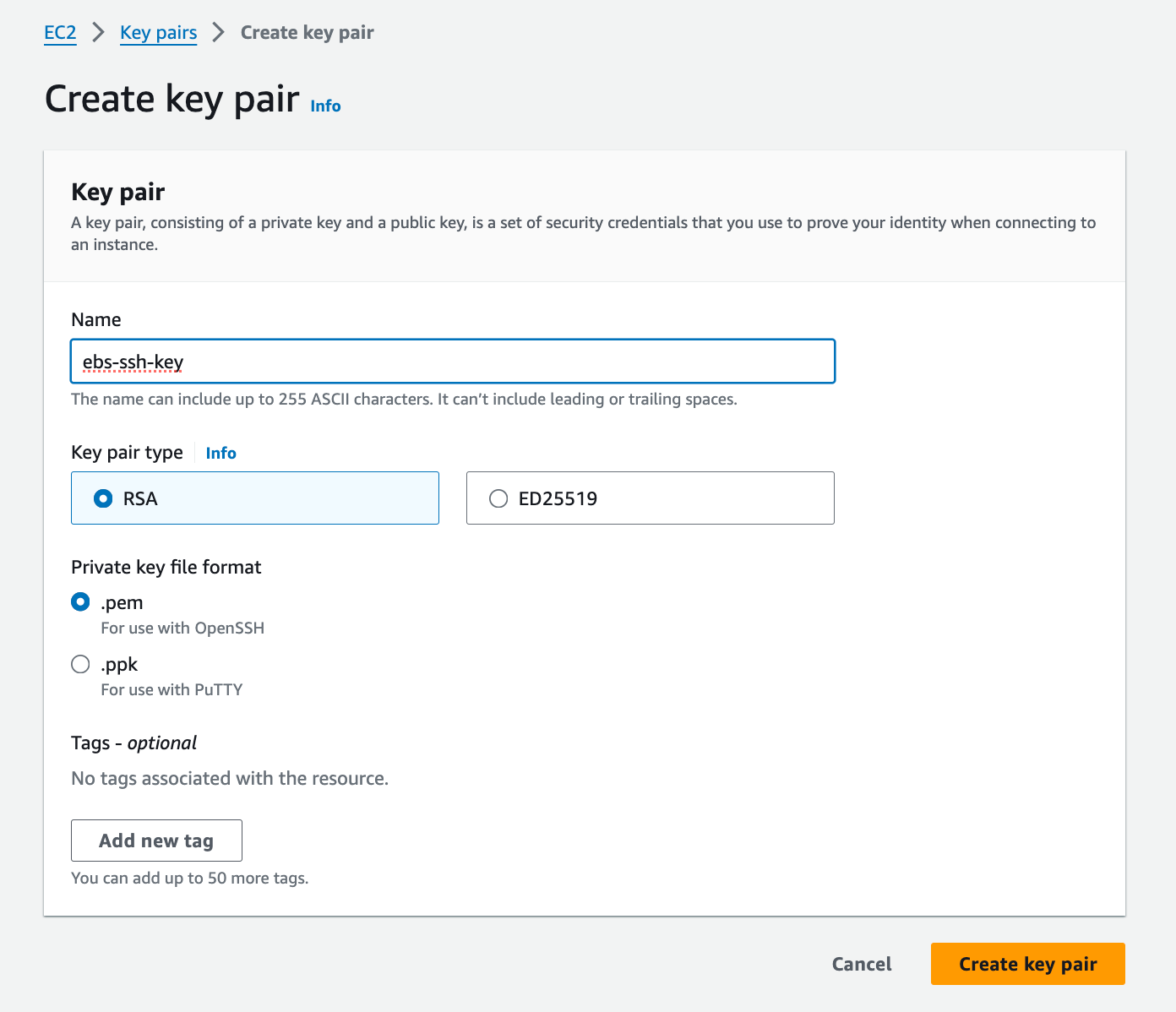The height and width of the screenshot is (1012, 1176).
Task: Click the 'Tags - optional' heading
Action: tap(134, 743)
